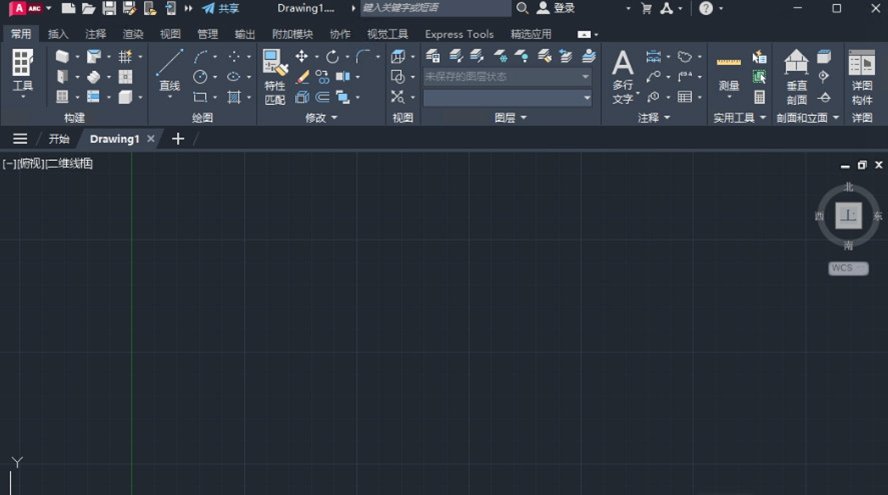Click the shopping cart icon in title bar
Viewport: 888px width, 495px height.
pos(646,8)
